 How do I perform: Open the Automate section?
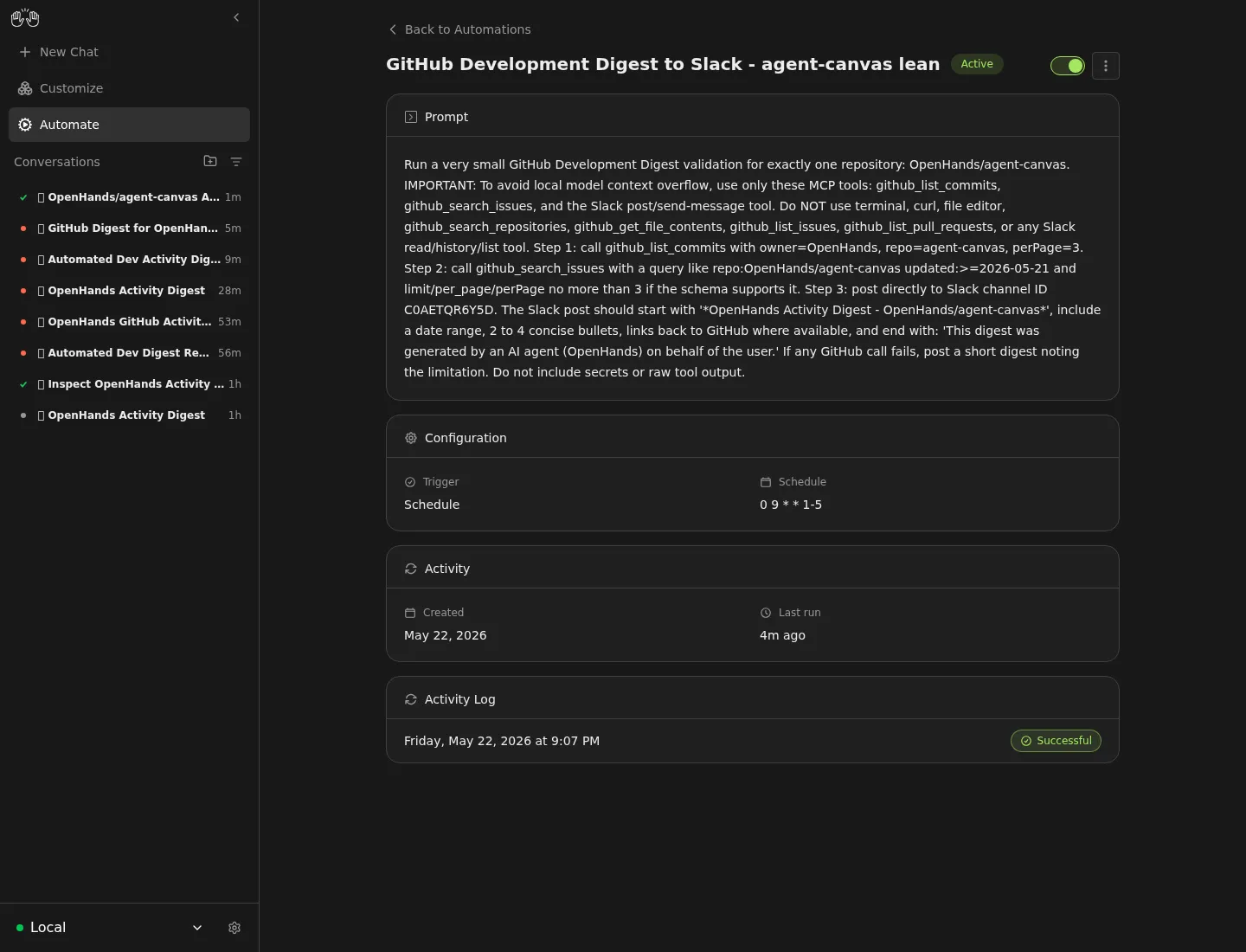[x=129, y=125]
